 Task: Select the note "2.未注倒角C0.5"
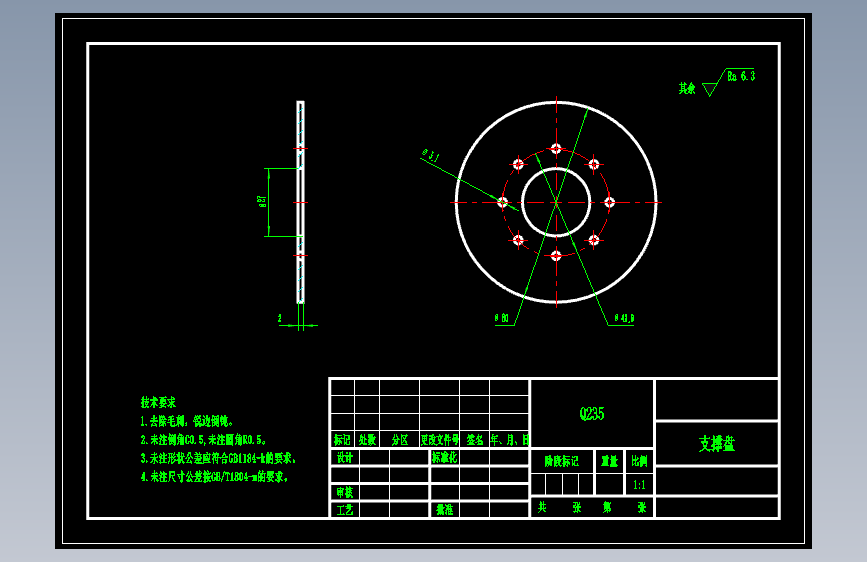click(173, 440)
